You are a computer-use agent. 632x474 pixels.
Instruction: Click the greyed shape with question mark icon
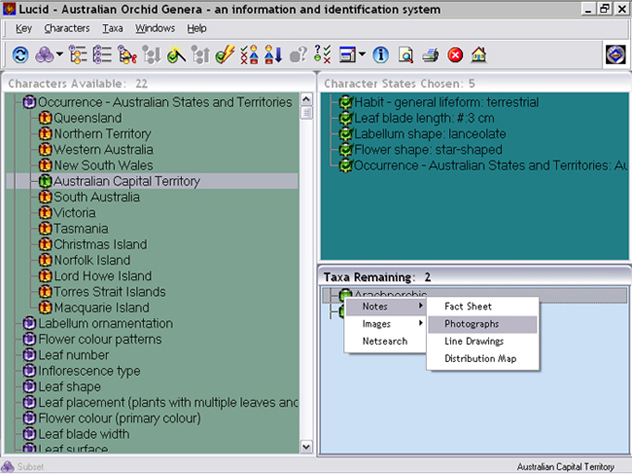pyautogui.click(x=298, y=55)
